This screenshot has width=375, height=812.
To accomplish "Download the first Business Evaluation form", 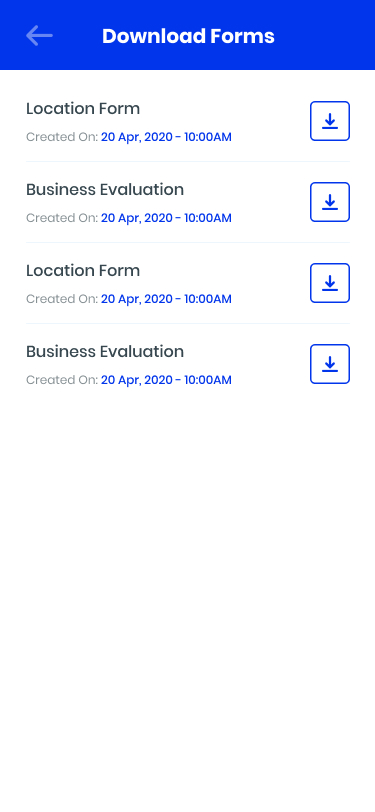I will [x=330, y=202].
